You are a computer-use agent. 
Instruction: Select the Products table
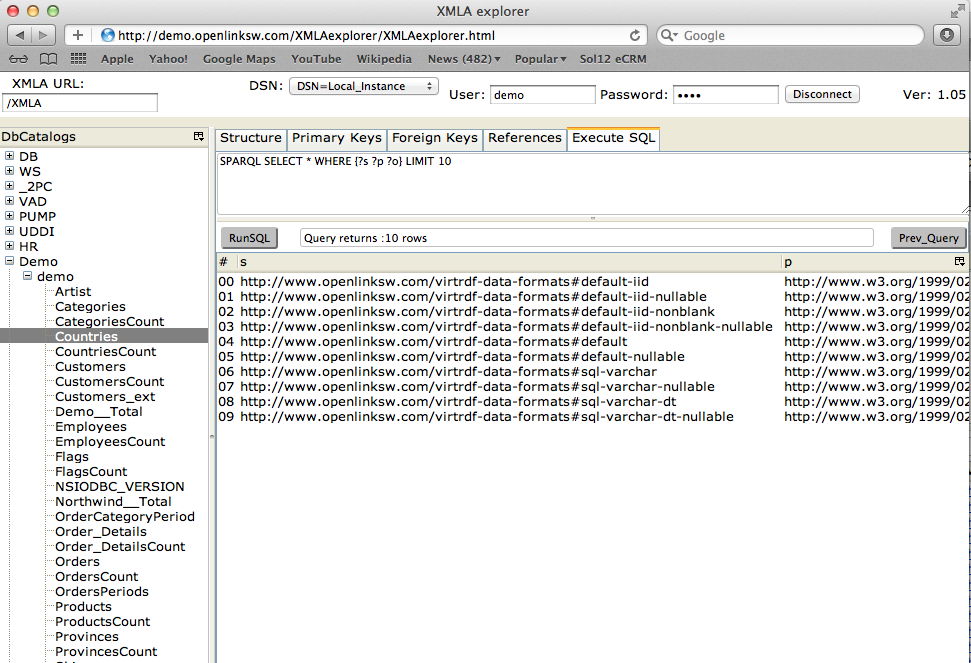coord(83,606)
